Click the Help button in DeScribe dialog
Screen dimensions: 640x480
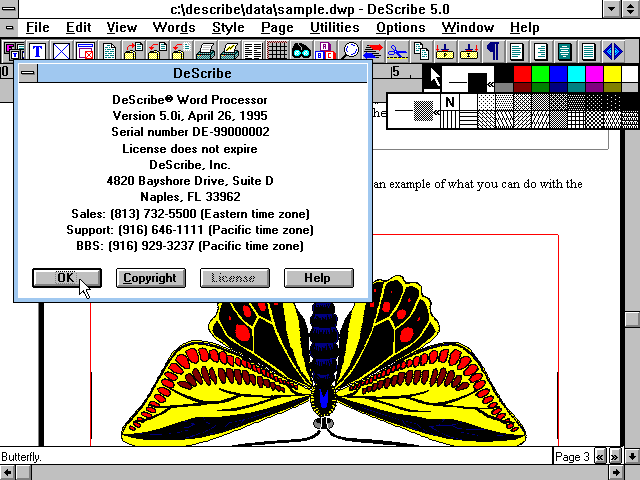pos(319,278)
